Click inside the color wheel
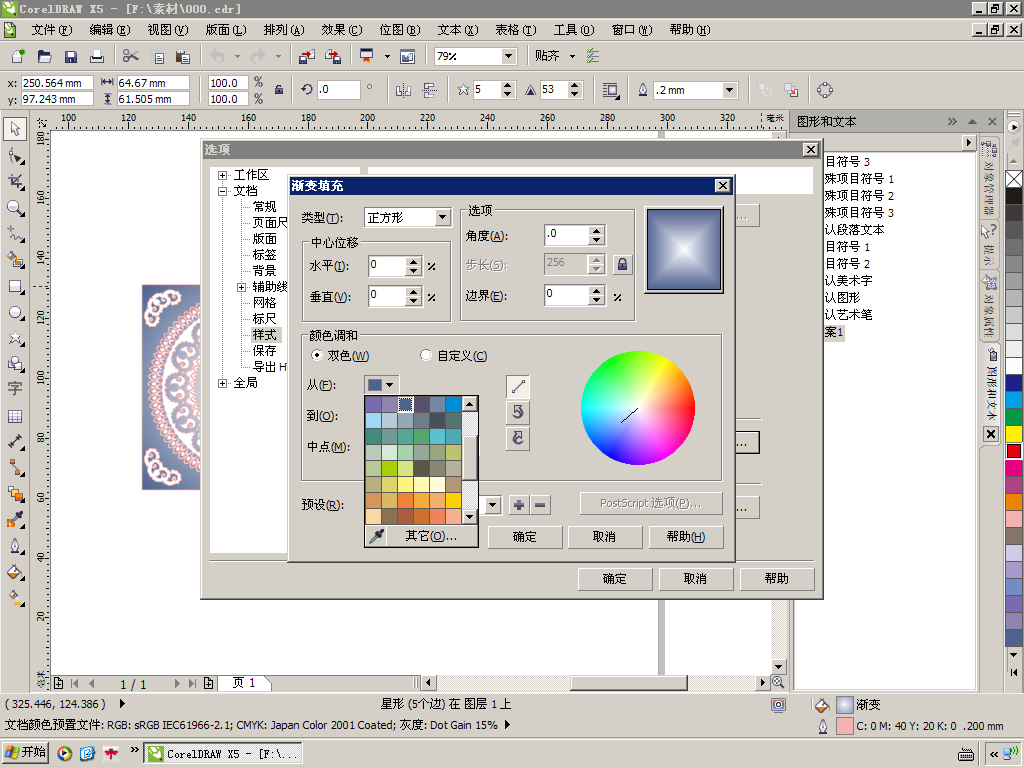Viewport: 1024px width, 768px height. [638, 408]
